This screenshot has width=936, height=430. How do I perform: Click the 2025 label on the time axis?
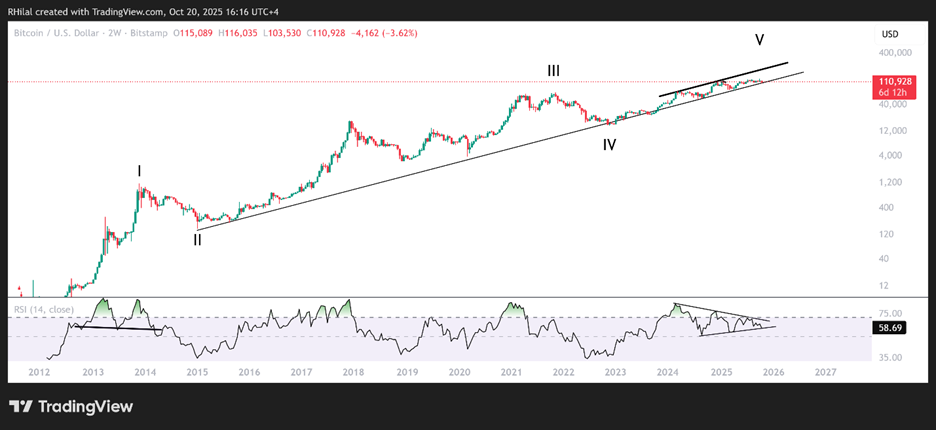click(721, 371)
